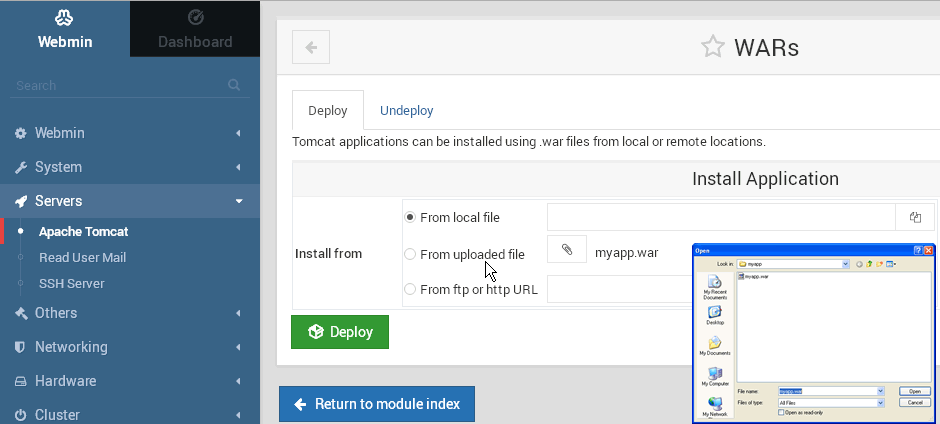Go to My Recent Documents in Open dialog
940x424 pixels.
tap(715, 288)
